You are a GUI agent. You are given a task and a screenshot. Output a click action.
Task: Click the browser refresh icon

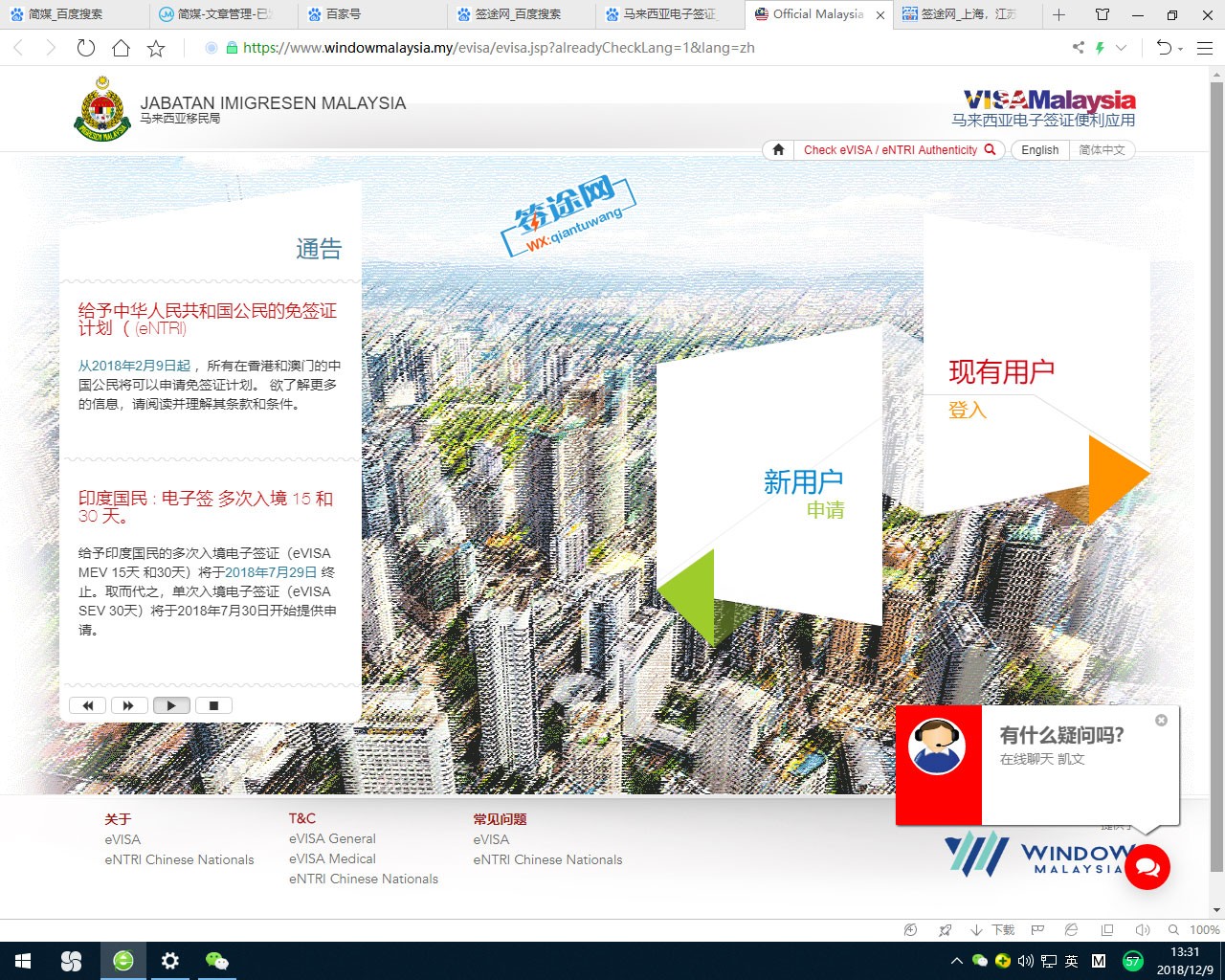coord(86,48)
